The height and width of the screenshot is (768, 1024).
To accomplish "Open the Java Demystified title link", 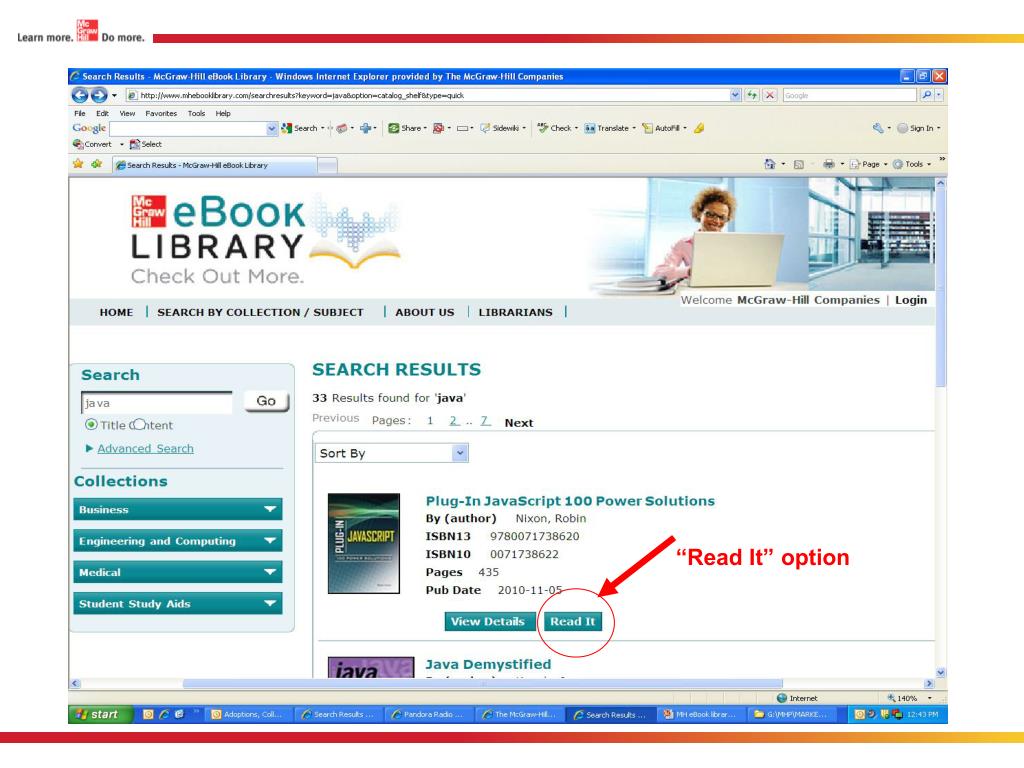I will point(488,664).
